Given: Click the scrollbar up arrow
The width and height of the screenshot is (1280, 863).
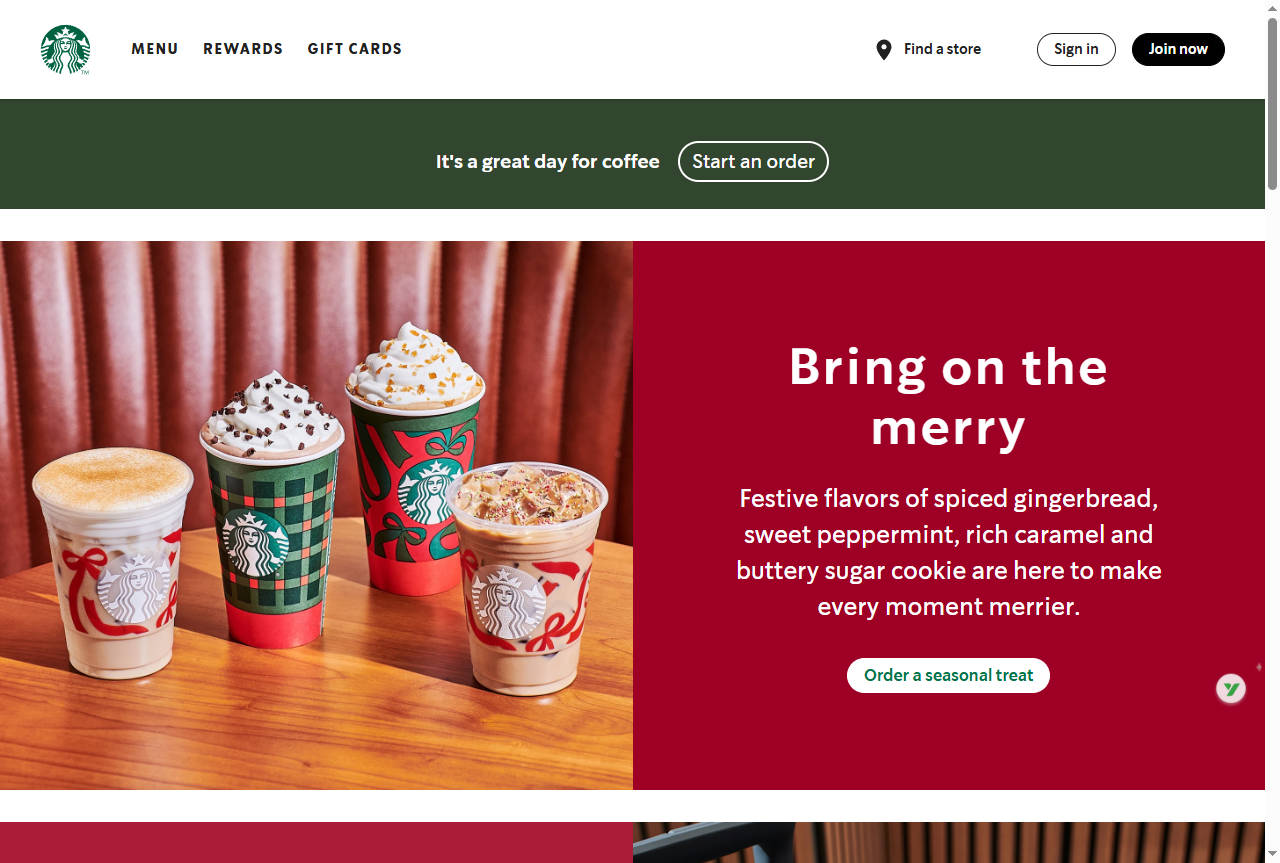Looking at the screenshot, I should tap(1272, 8).
